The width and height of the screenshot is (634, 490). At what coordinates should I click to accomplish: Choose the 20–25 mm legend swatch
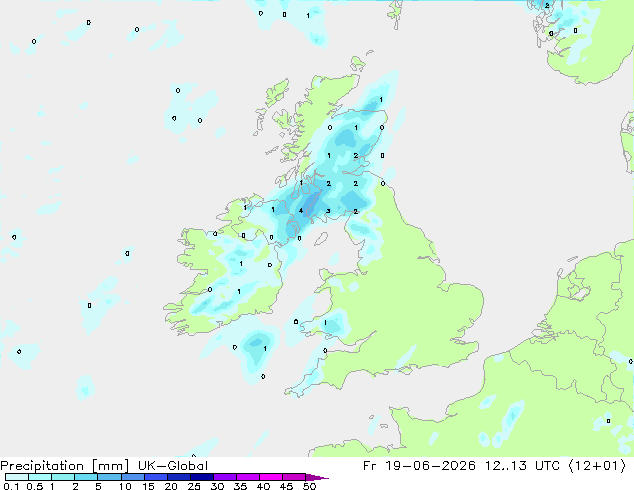(178, 477)
